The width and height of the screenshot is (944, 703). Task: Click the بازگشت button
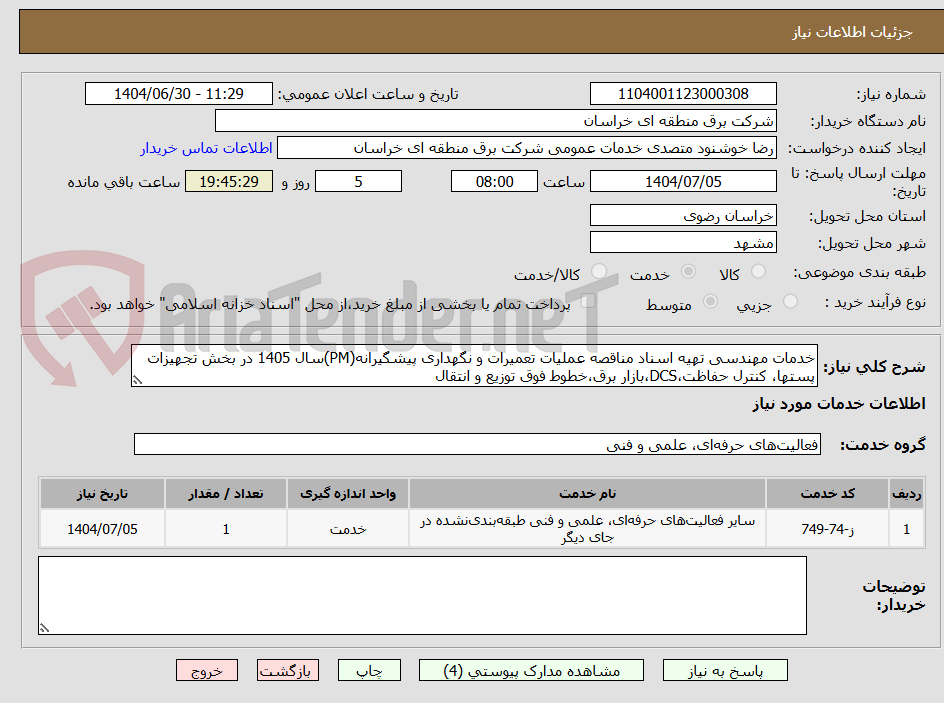(288, 670)
